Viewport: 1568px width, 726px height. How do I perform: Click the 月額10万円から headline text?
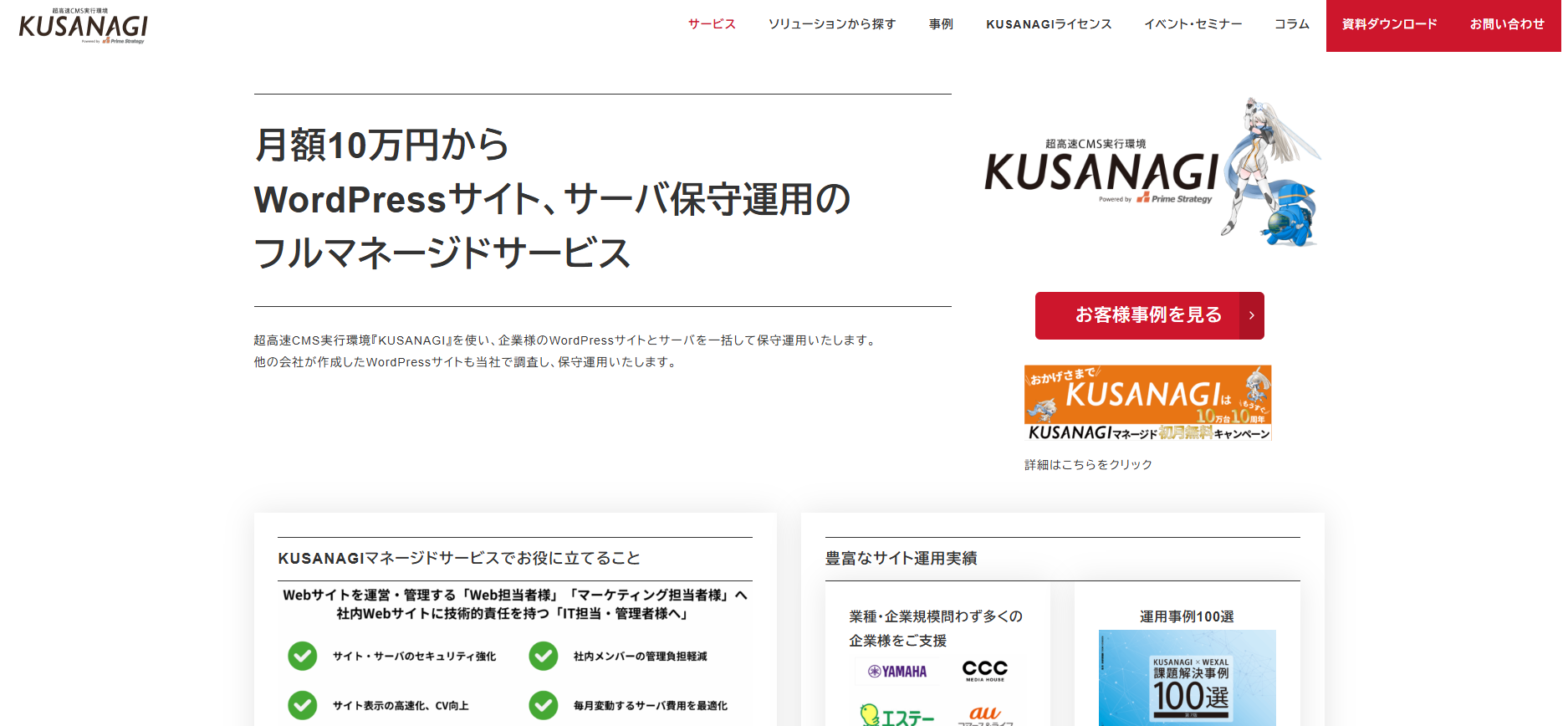[381, 145]
